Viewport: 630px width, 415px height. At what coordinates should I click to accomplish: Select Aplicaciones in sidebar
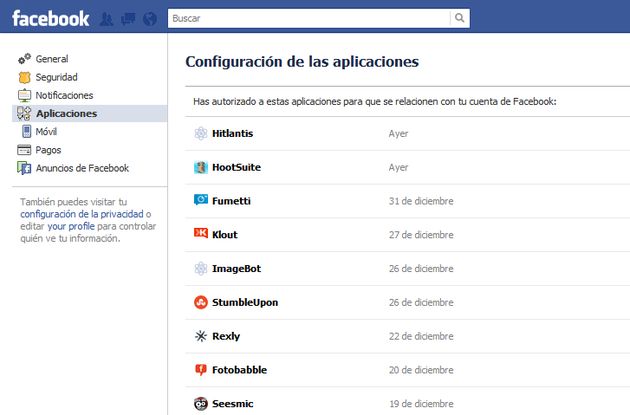click(67, 114)
